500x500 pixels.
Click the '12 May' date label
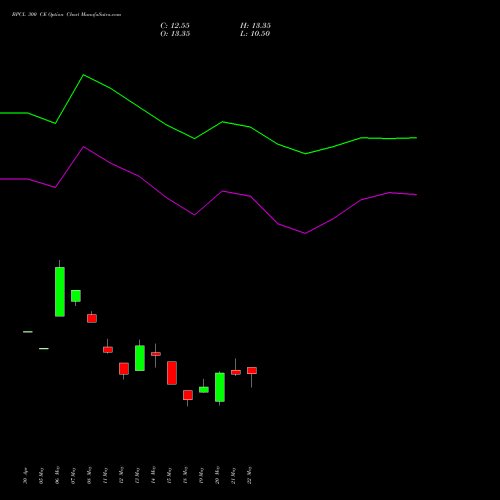122,475
